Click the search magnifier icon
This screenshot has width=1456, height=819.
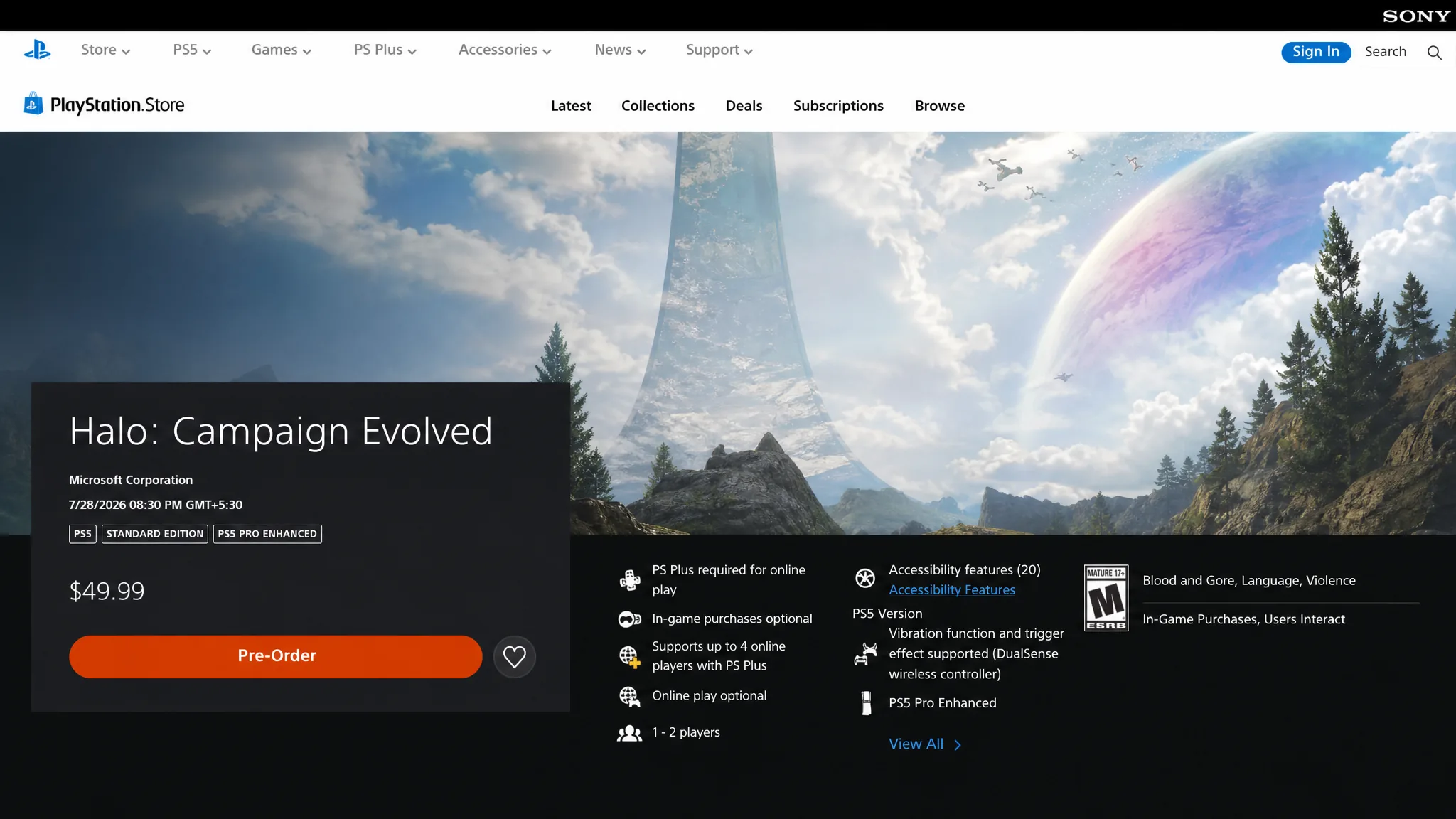pyautogui.click(x=1434, y=53)
